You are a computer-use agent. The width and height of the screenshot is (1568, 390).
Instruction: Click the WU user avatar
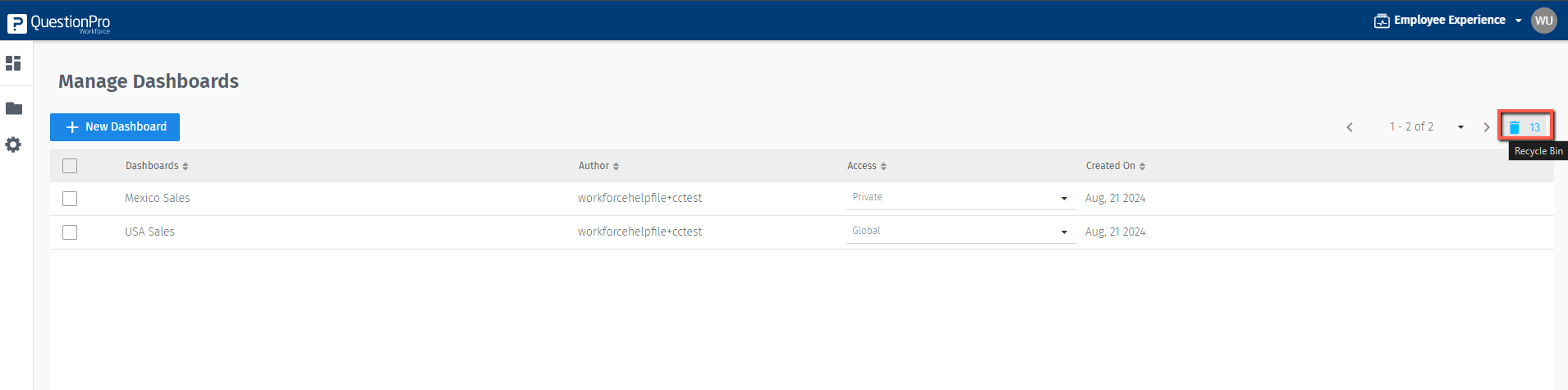pyautogui.click(x=1543, y=21)
